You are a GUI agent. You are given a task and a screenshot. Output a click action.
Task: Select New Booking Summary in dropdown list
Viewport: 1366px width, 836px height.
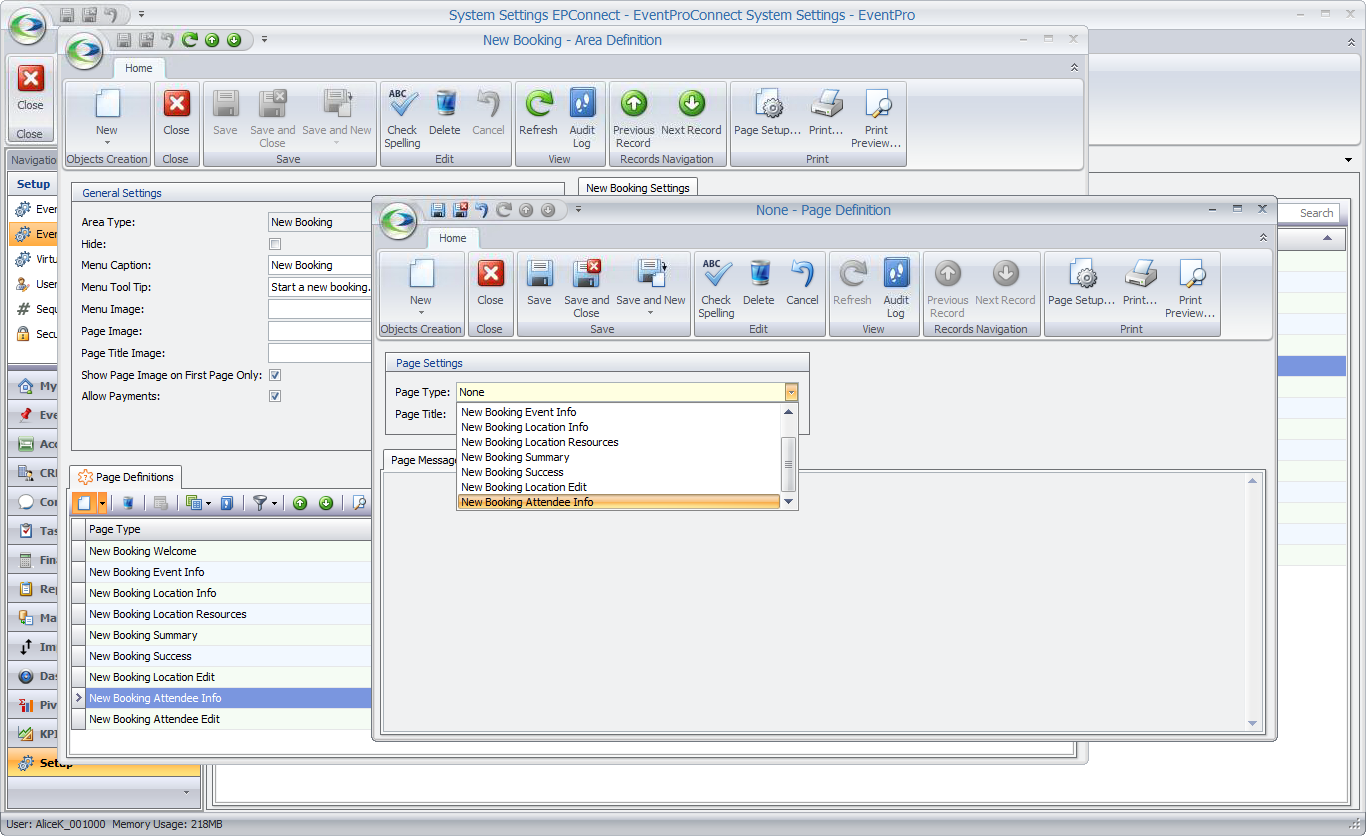618,457
